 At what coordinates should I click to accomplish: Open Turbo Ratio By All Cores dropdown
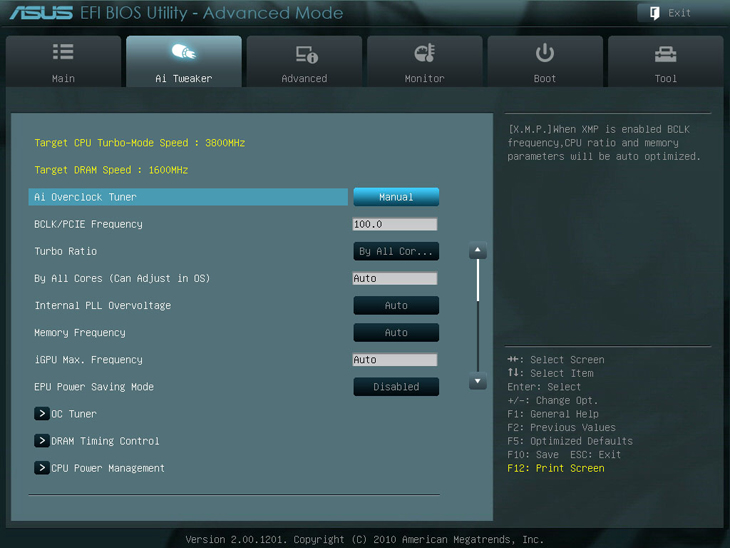click(x=396, y=252)
